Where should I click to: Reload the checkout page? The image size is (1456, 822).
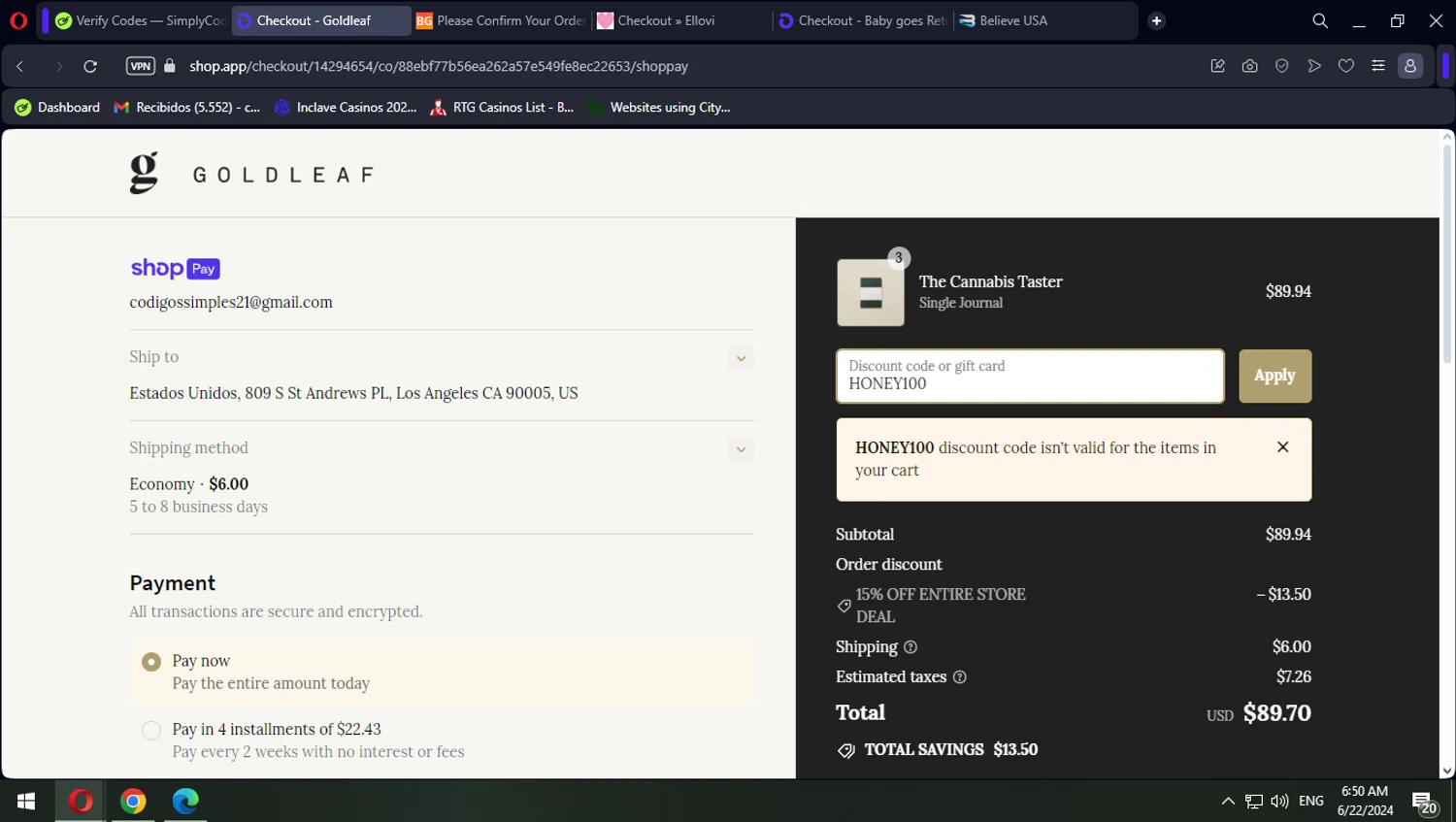coord(90,66)
